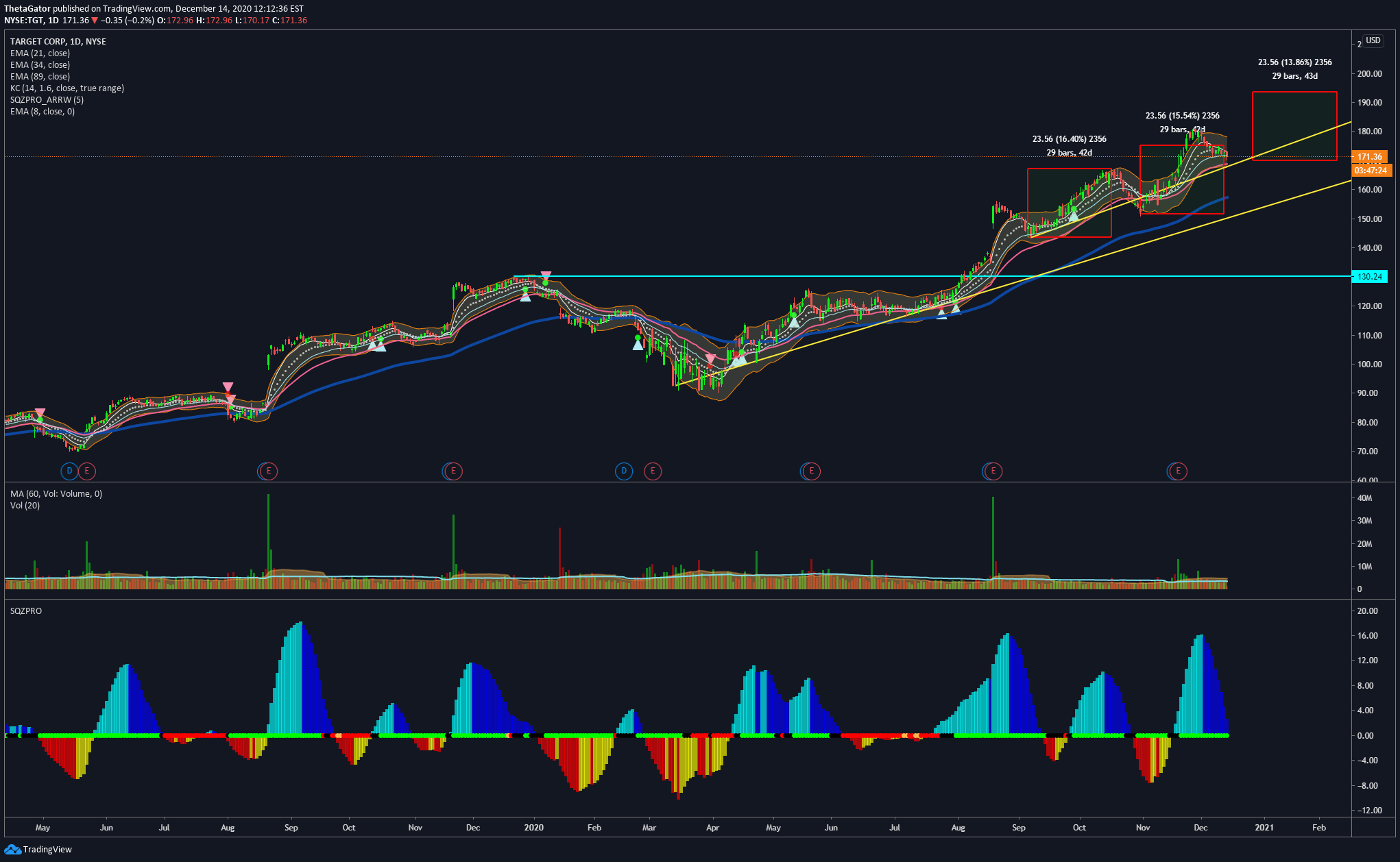This screenshot has width=1400, height=862.
Task: Open the earnings E marker from late November 2019
Action: pos(453,471)
